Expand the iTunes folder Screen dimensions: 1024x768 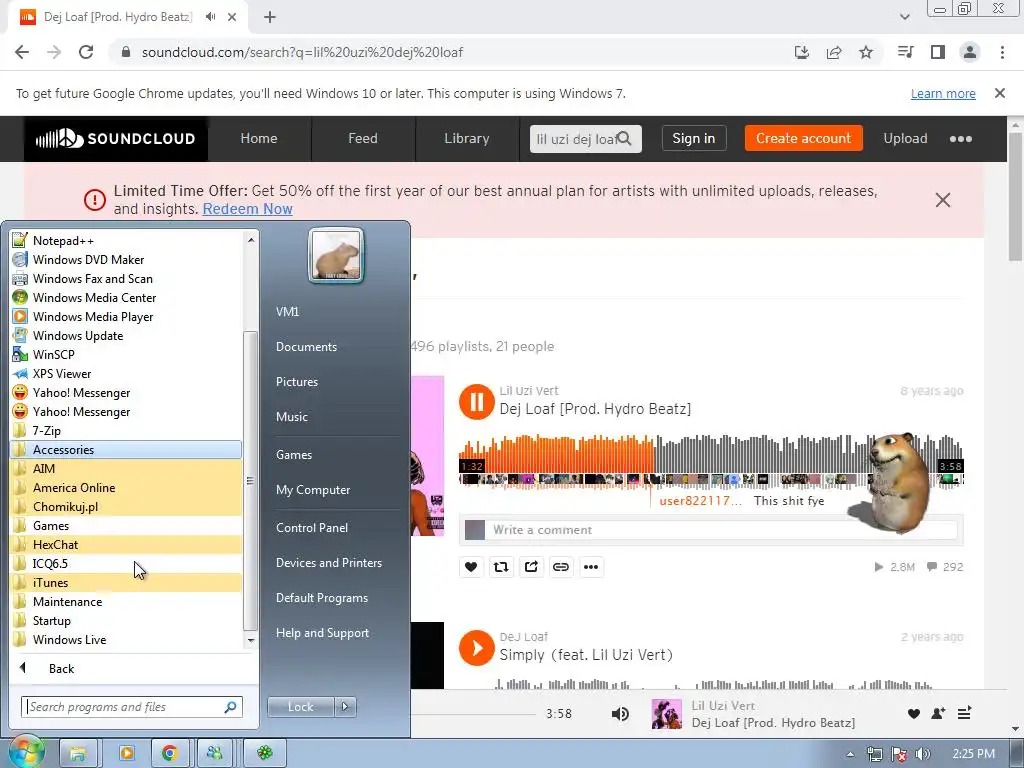[x=127, y=583]
